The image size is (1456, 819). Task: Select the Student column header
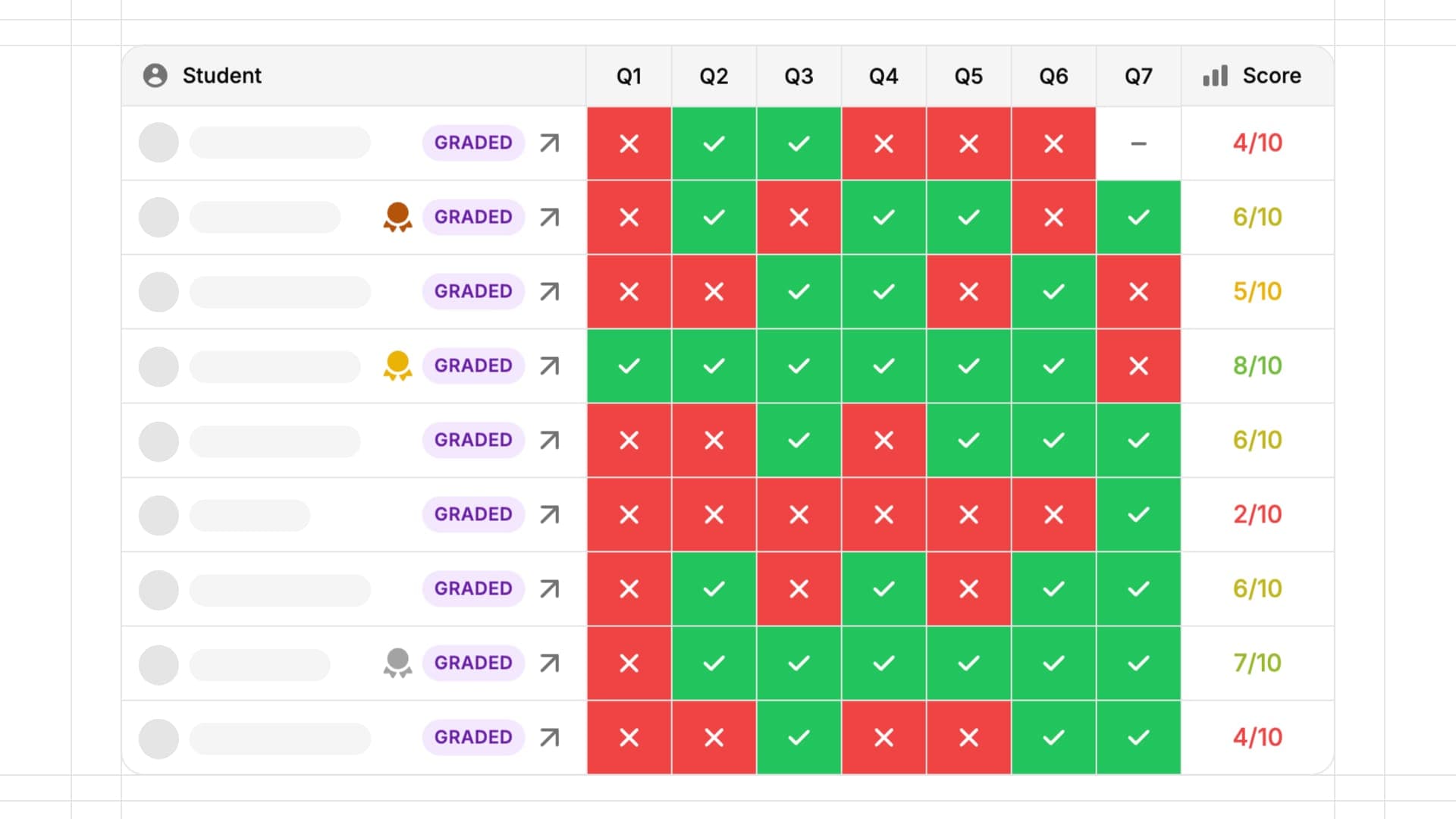tap(221, 75)
